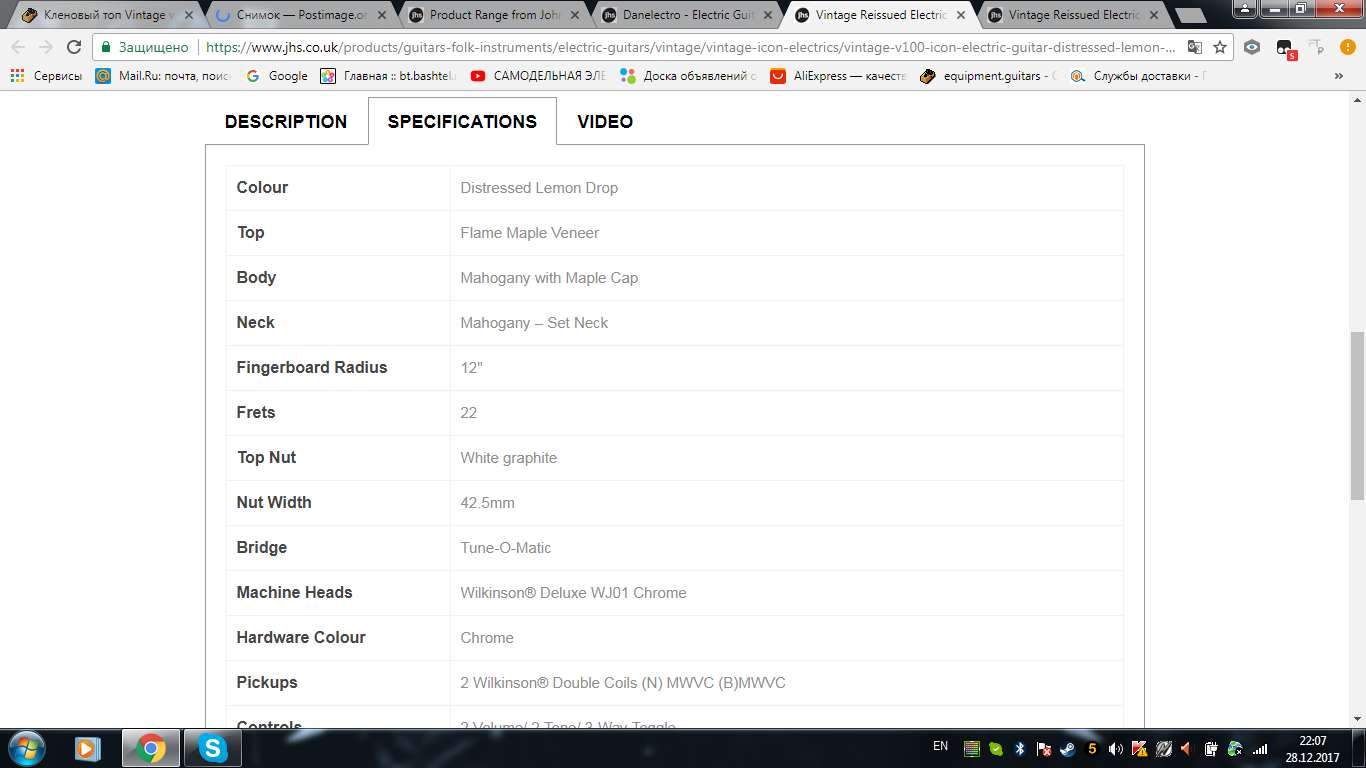Click the Machine Heads row label
This screenshot has width=1366, height=768.
[x=294, y=593]
